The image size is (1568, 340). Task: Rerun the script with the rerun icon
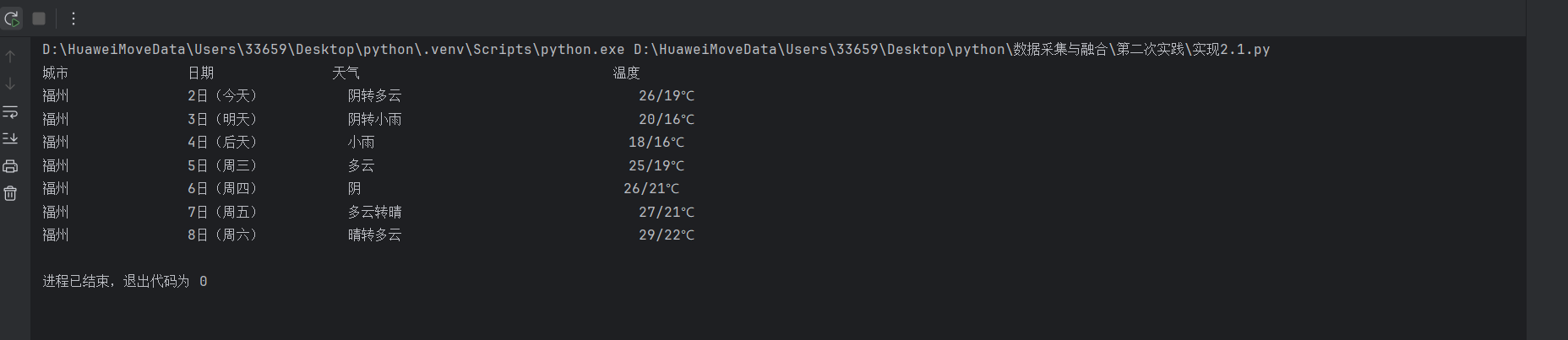[x=12, y=19]
